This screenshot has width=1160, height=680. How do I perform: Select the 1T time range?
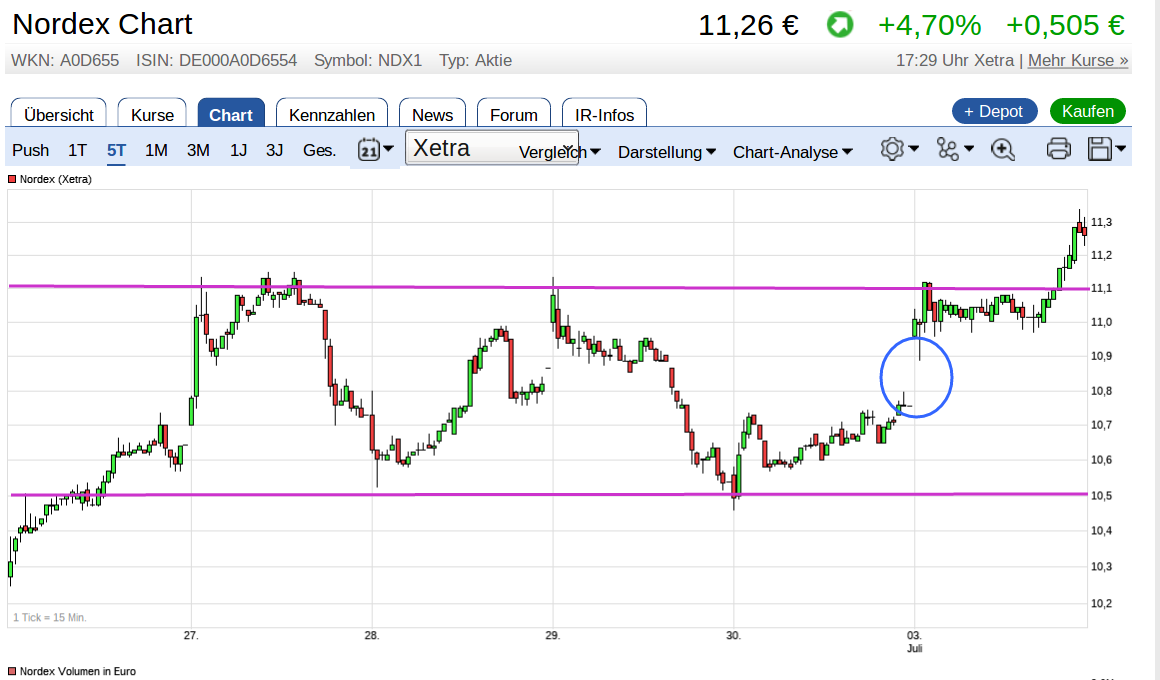pyautogui.click(x=77, y=150)
